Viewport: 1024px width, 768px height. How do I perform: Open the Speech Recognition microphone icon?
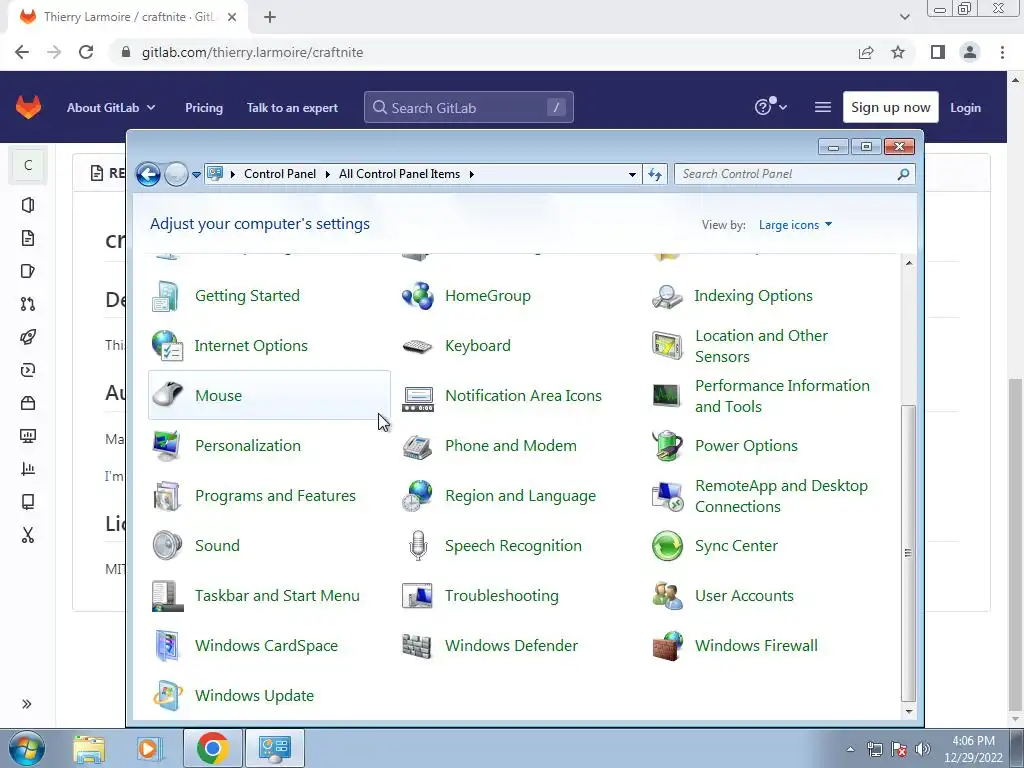(417, 546)
